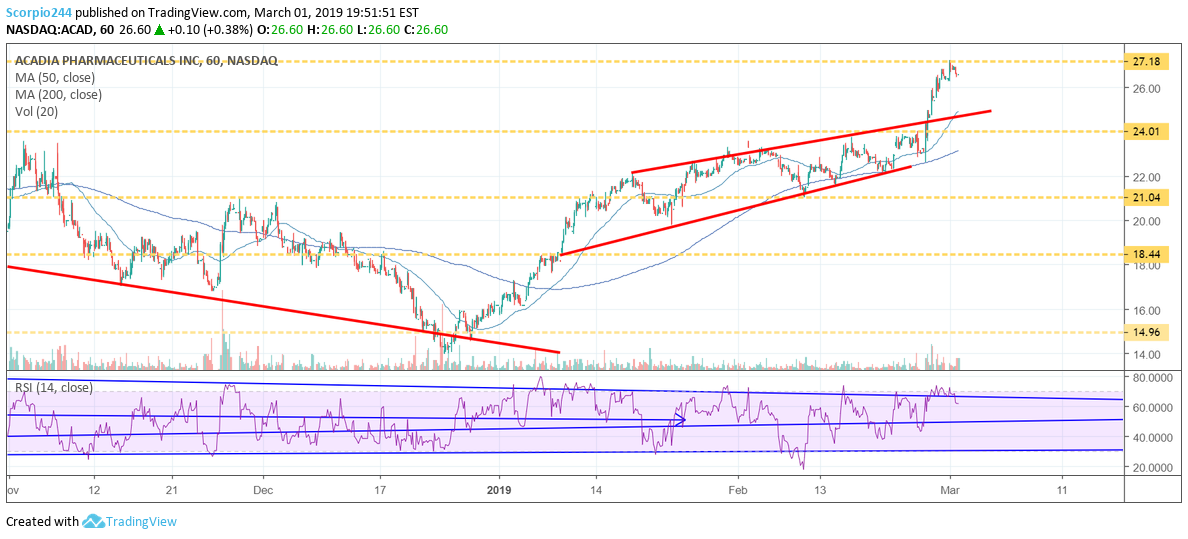The width and height of the screenshot is (1188, 539).
Task: Open the RSI (14, close) indicator legend
Action: [x=53, y=387]
